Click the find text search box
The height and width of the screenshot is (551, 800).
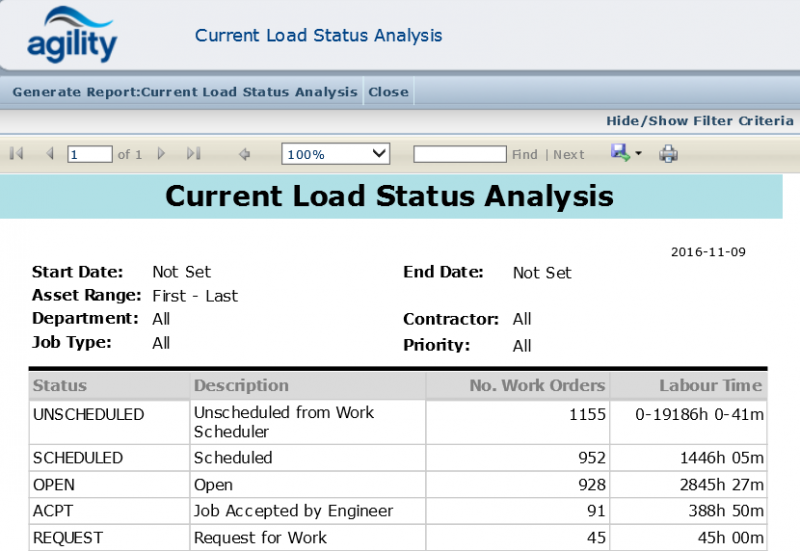point(459,154)
